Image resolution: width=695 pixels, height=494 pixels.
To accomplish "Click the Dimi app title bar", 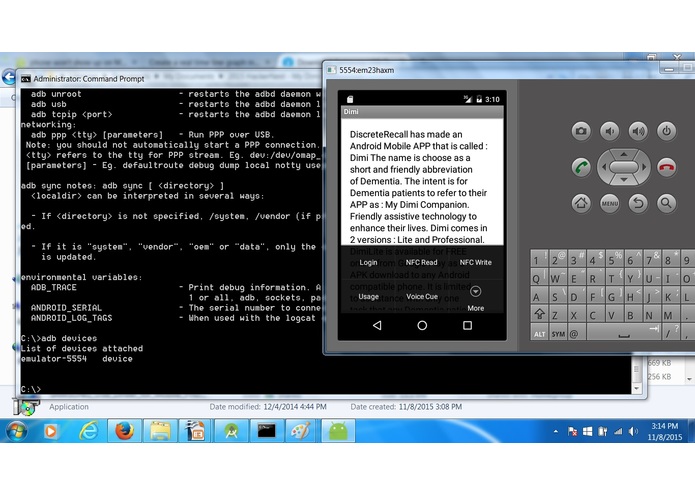I will (x=422, y=112).
